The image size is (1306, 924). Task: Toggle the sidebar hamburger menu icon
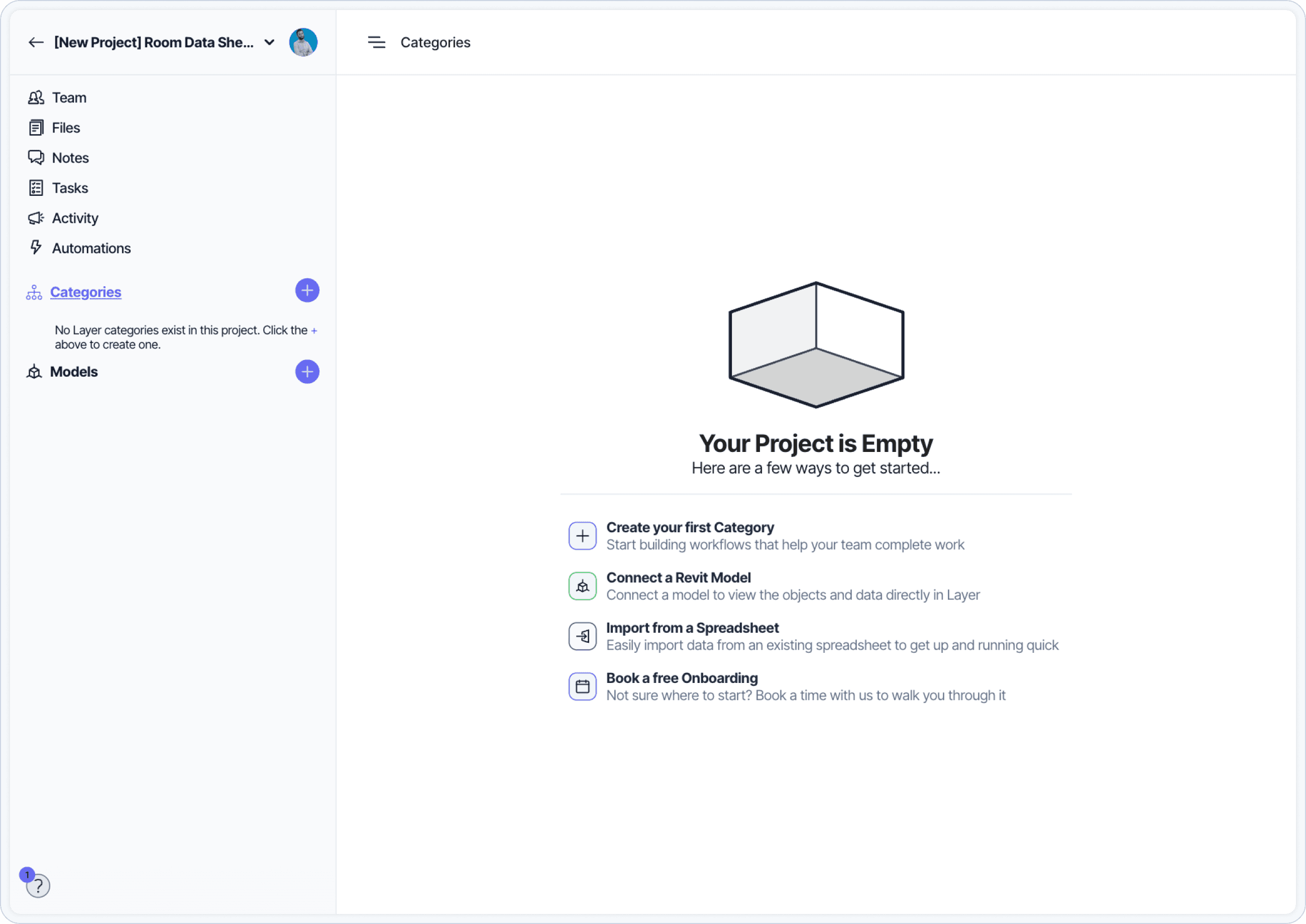[376, 42]
